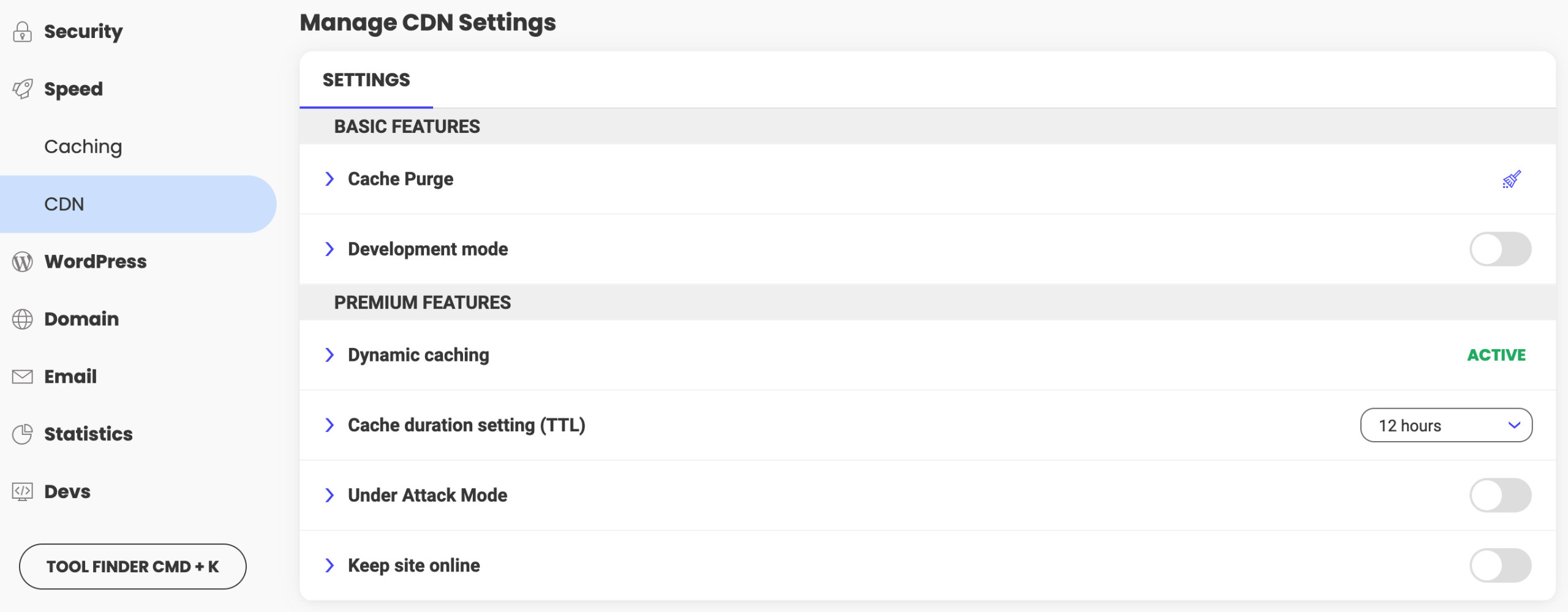Click the Cache Purge broom icon
The image size is (1568, 612).
[1511, 179]
